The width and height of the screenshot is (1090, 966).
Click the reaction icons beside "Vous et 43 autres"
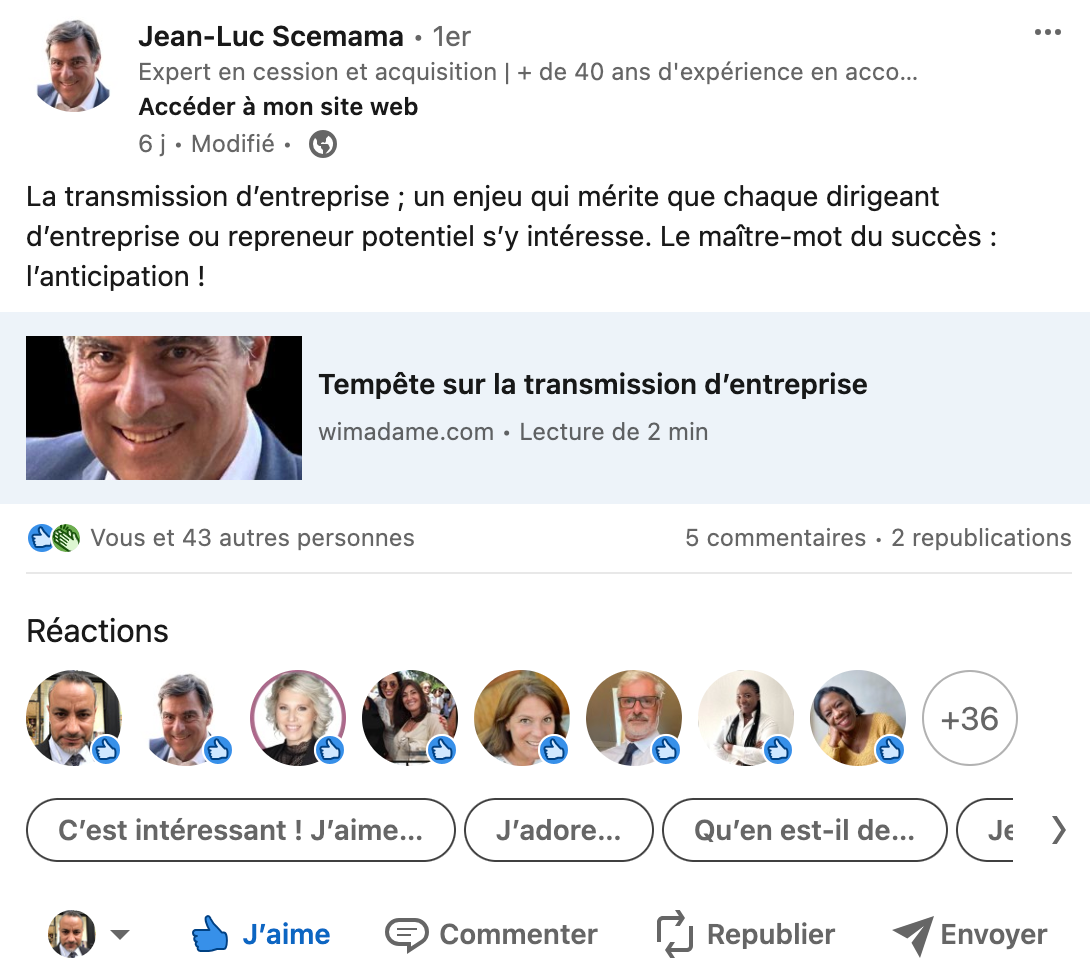click(x=54, y=538)
